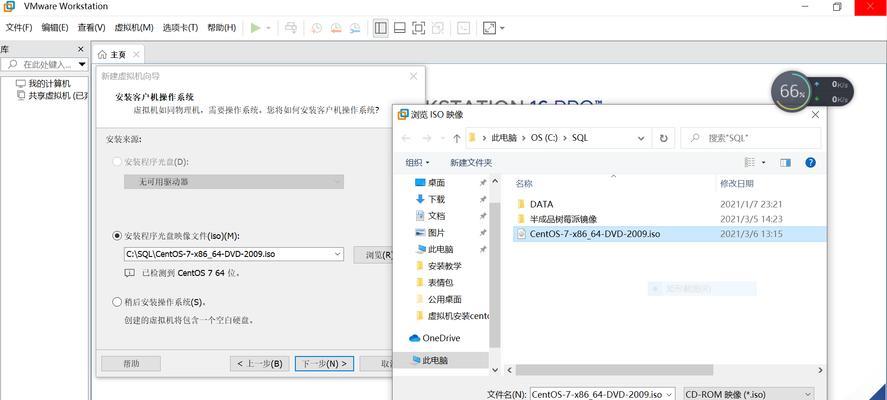Open the library search dropdown arrow
The width and height of the screenshot is (887, 400).
coord(82,64)
